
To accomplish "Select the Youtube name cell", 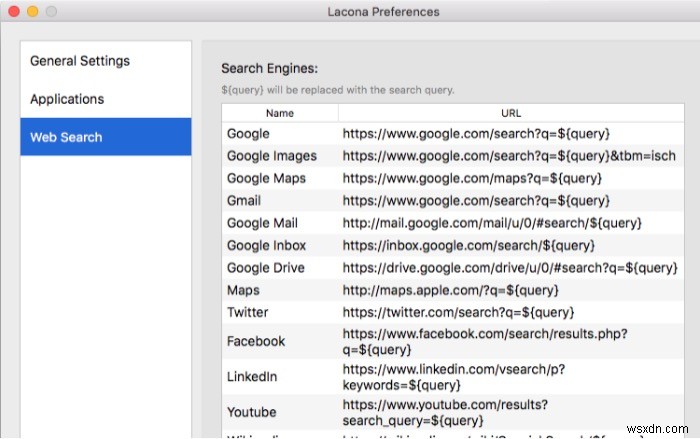I will (252, 412).
